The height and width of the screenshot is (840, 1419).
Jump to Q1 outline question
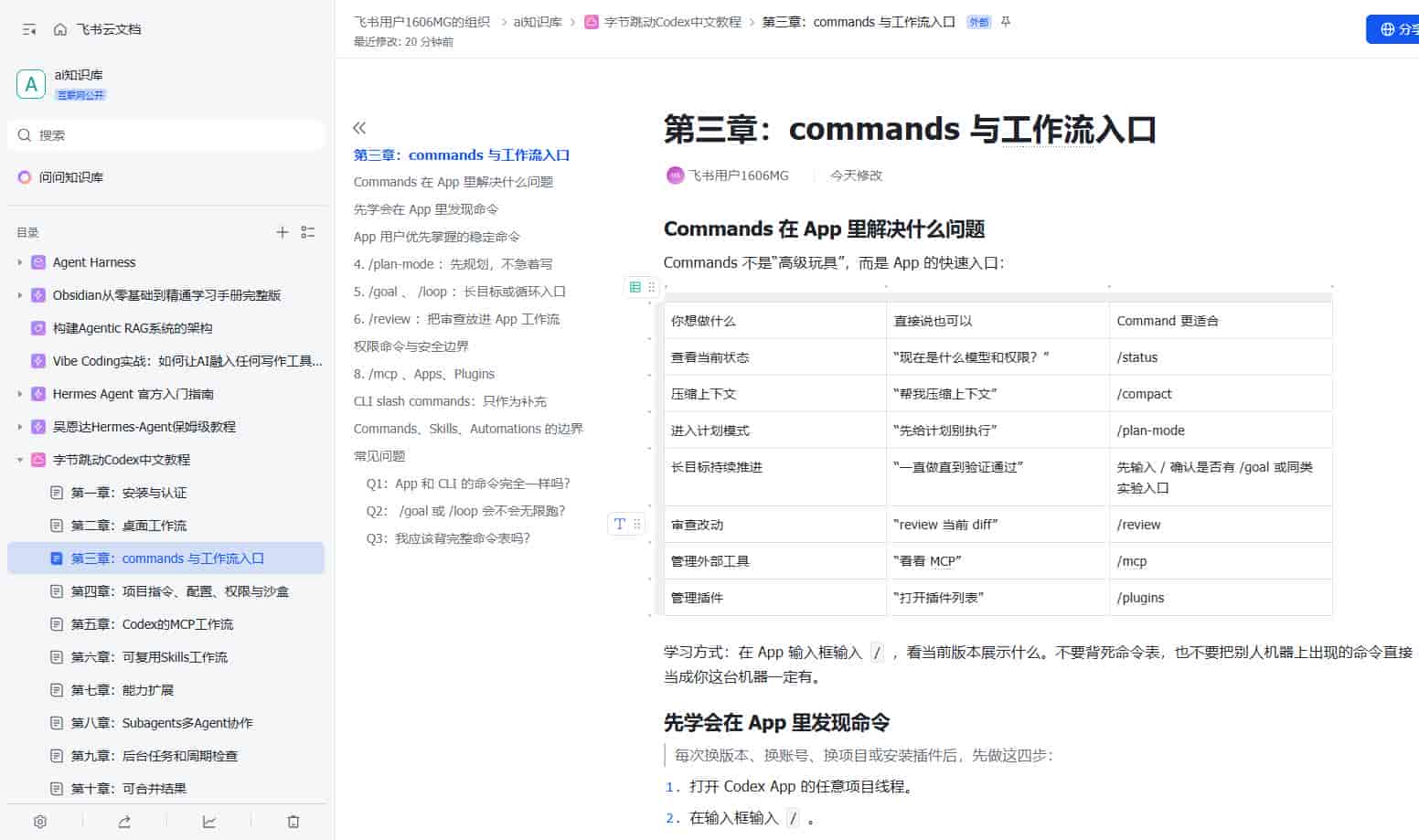pos(468,484)
